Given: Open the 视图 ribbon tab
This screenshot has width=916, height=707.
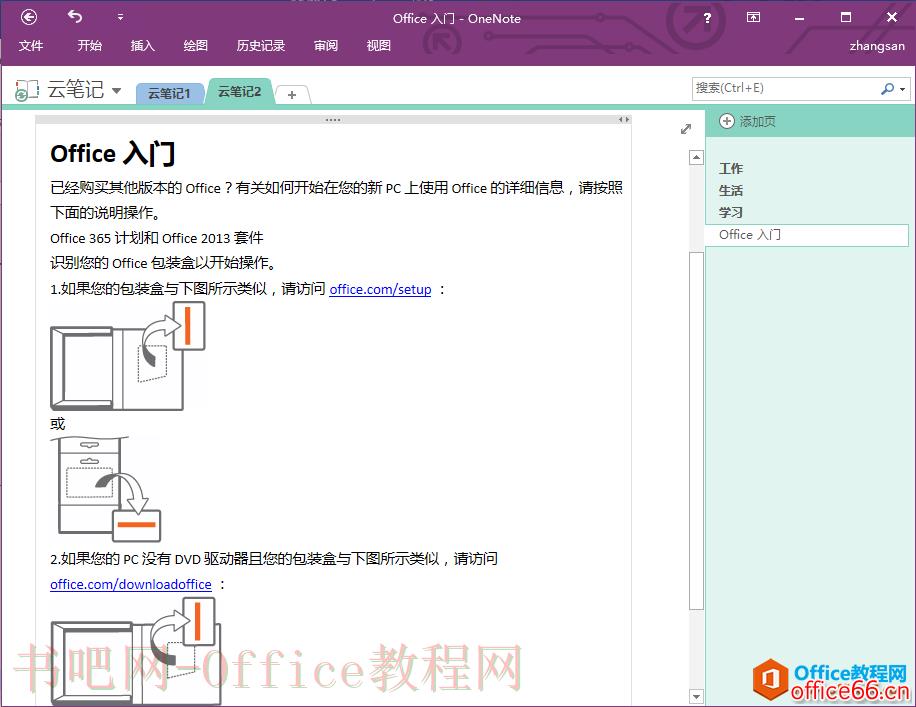Looking at the screenshot, I should [379, 46].
